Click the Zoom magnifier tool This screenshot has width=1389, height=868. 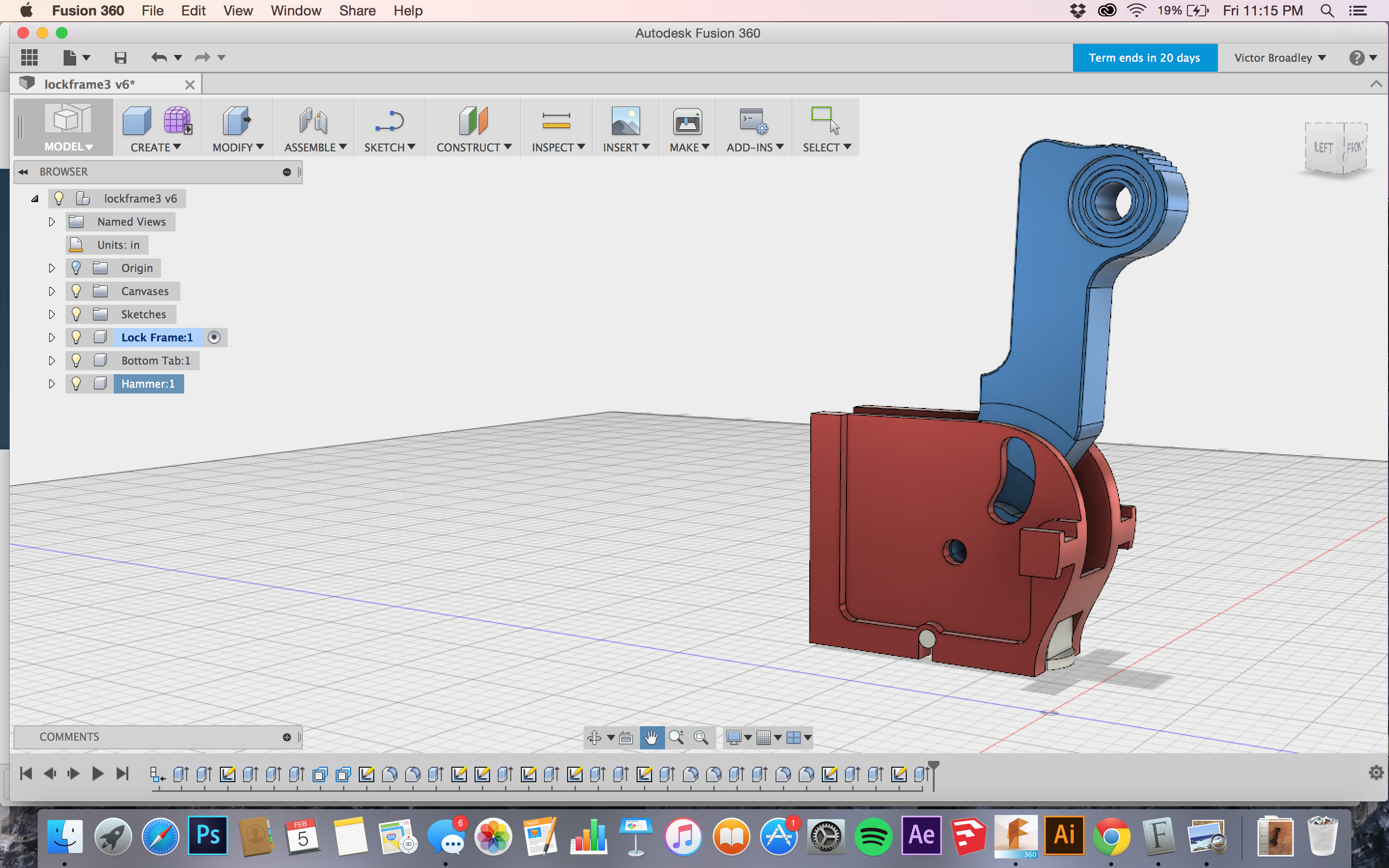[676, 737]
